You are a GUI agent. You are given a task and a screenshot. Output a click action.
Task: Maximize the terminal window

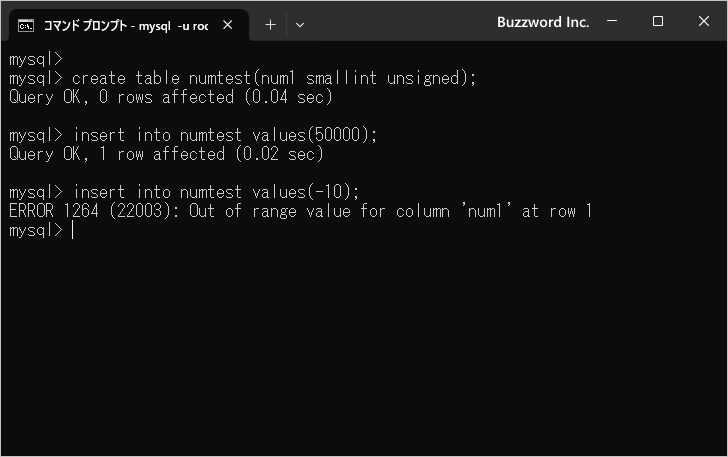tap(657, 21)
